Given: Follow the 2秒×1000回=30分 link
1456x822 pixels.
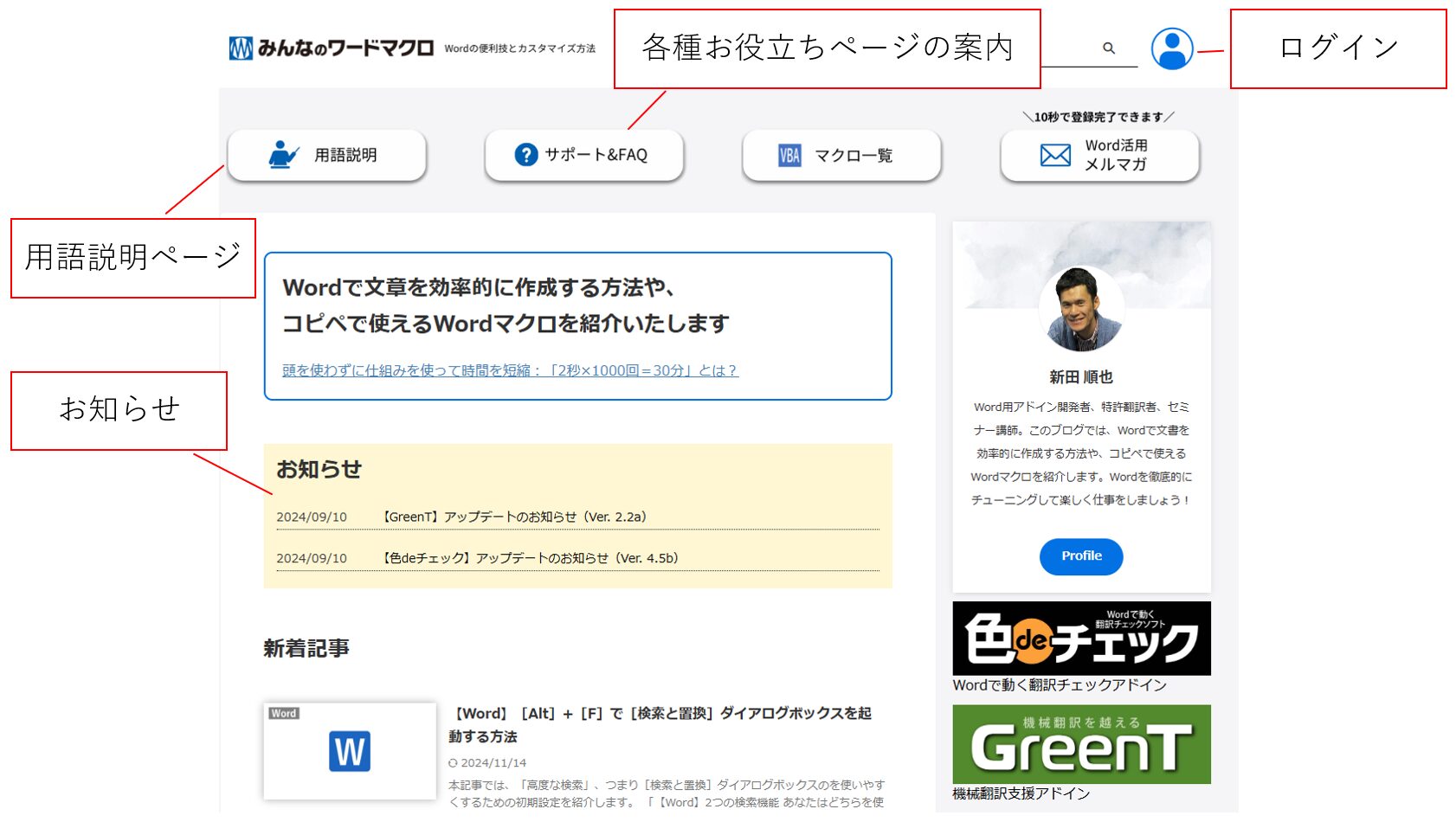Looking at the screenshot, I should click(x=510, y=370).
